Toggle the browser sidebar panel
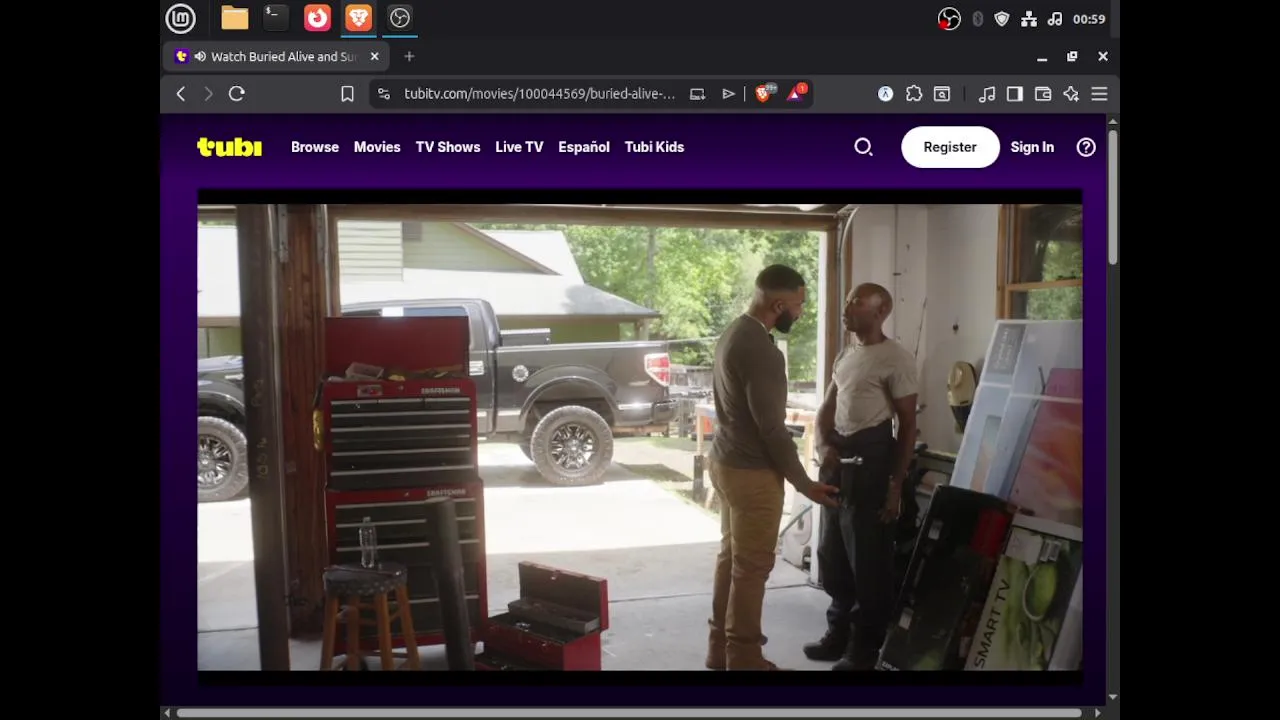 pos(1015,94)
